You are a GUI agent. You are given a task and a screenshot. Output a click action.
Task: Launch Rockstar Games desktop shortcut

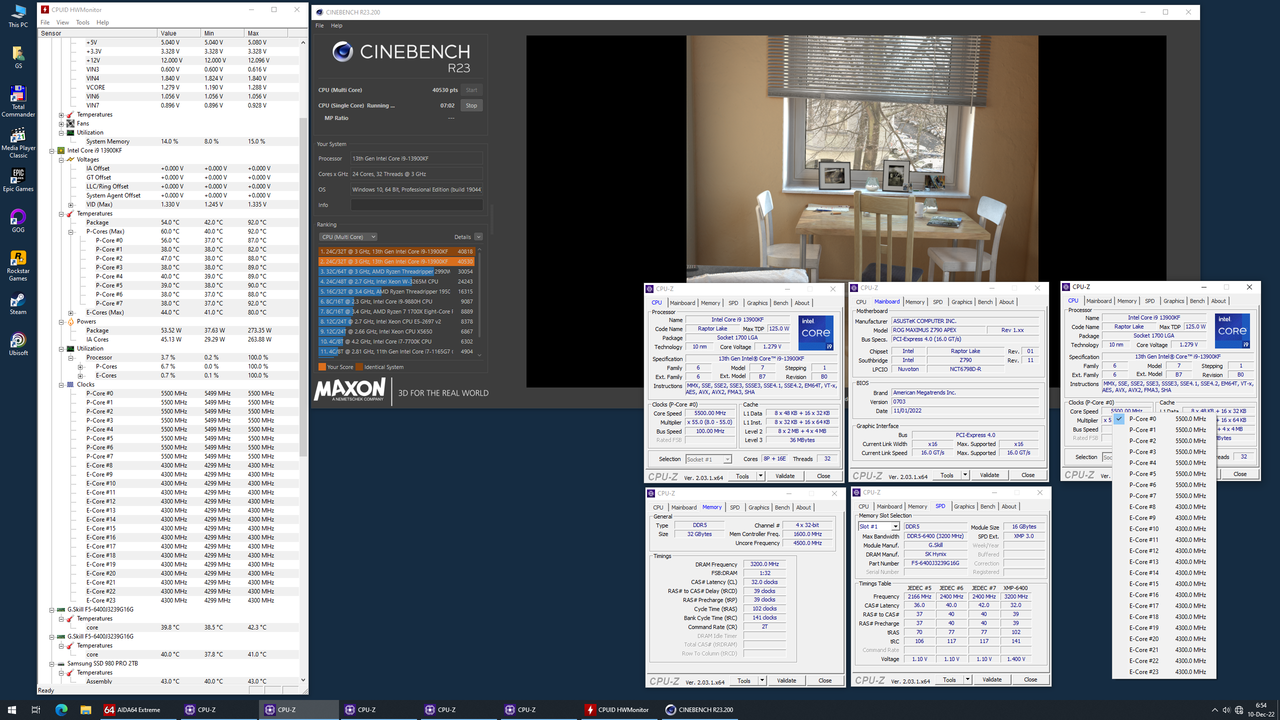[x=18, y=266]
